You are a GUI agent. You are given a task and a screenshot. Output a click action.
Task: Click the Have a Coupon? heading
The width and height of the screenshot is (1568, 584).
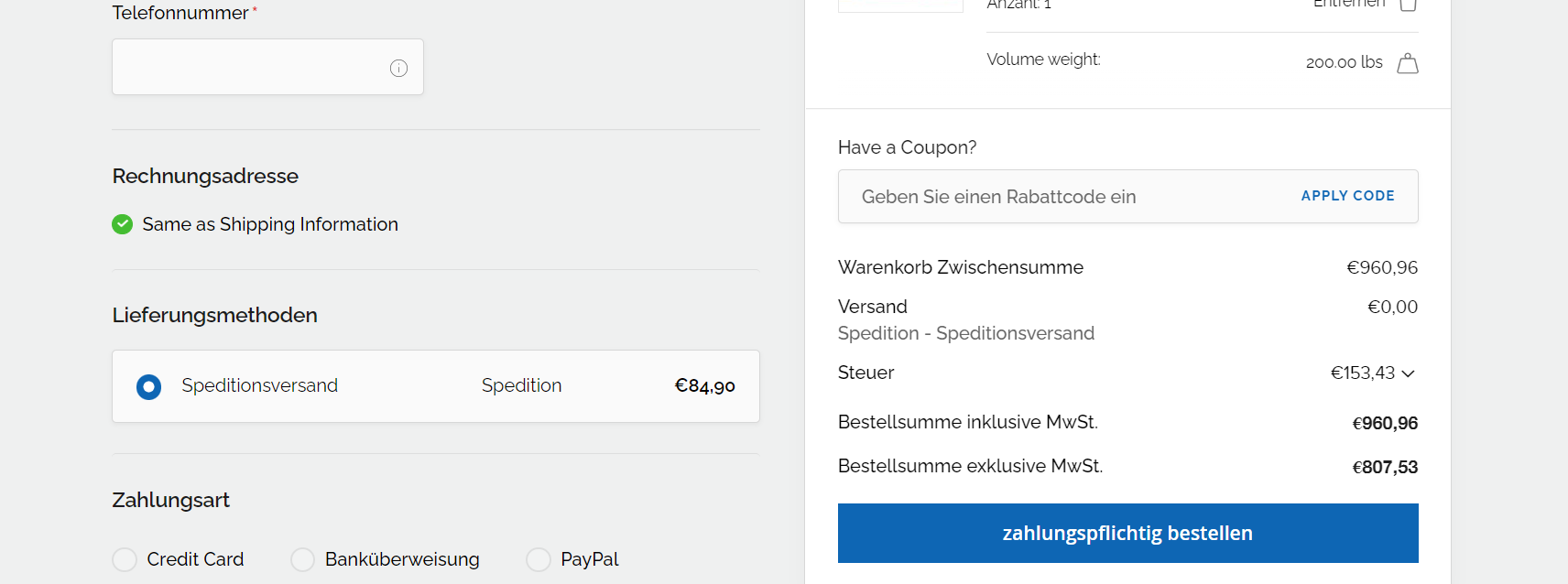(906, 146)
